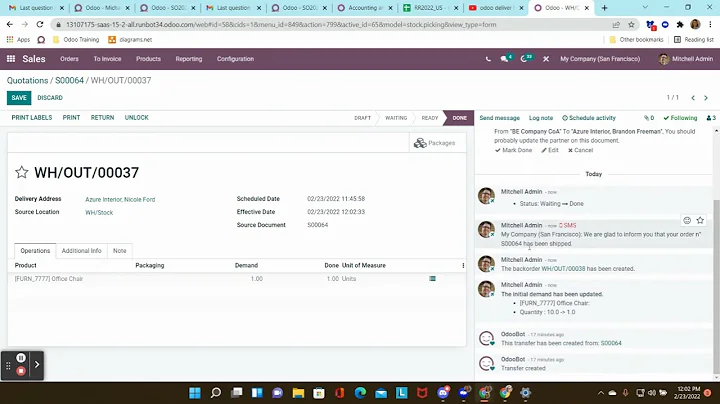Select the Operations tab
The image size is (720, 404).
tap(35, 251)
